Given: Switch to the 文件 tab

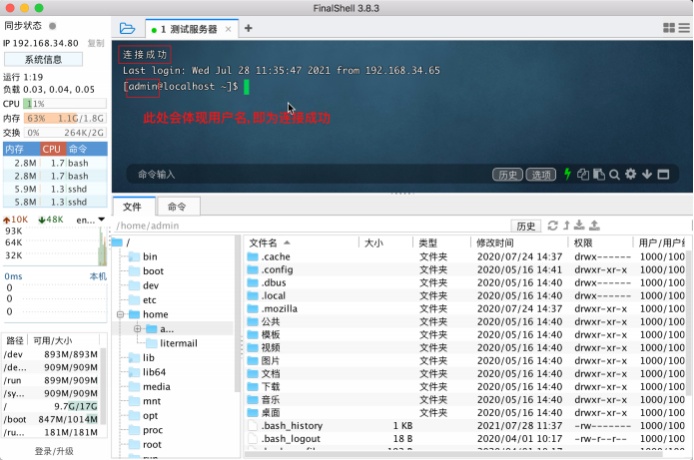Looking at the screenshot, I should [132, 207].
